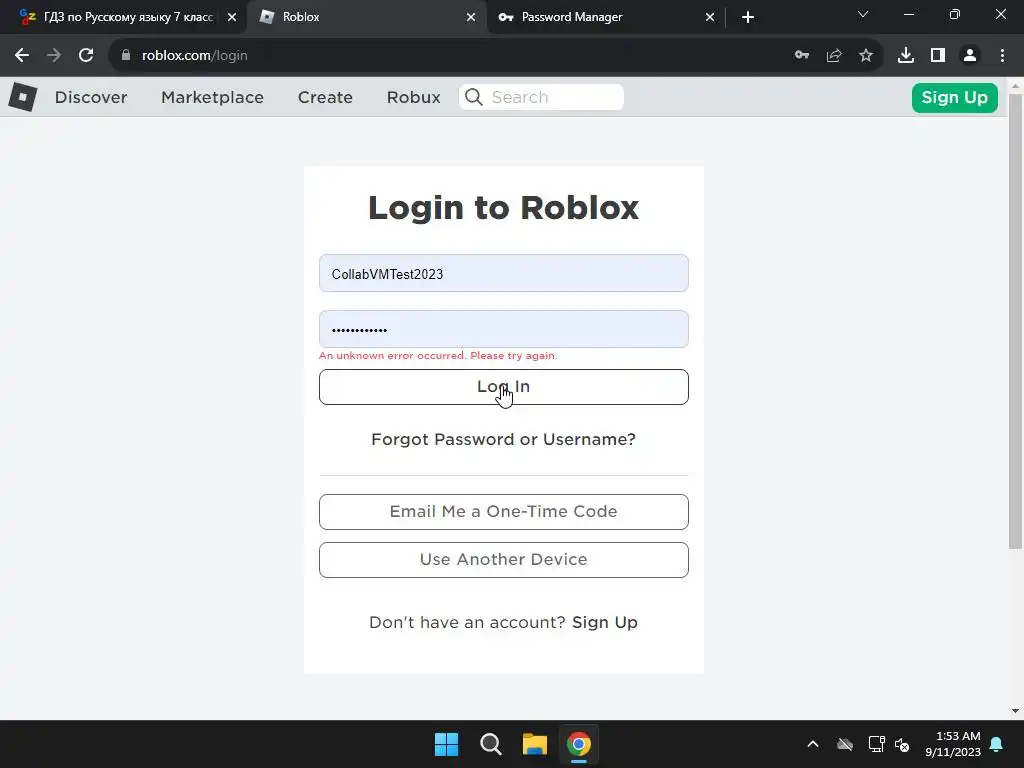The height and width of the screenshot is (768, 1024).
Task: Share this page via share icon
Action: 834,56
